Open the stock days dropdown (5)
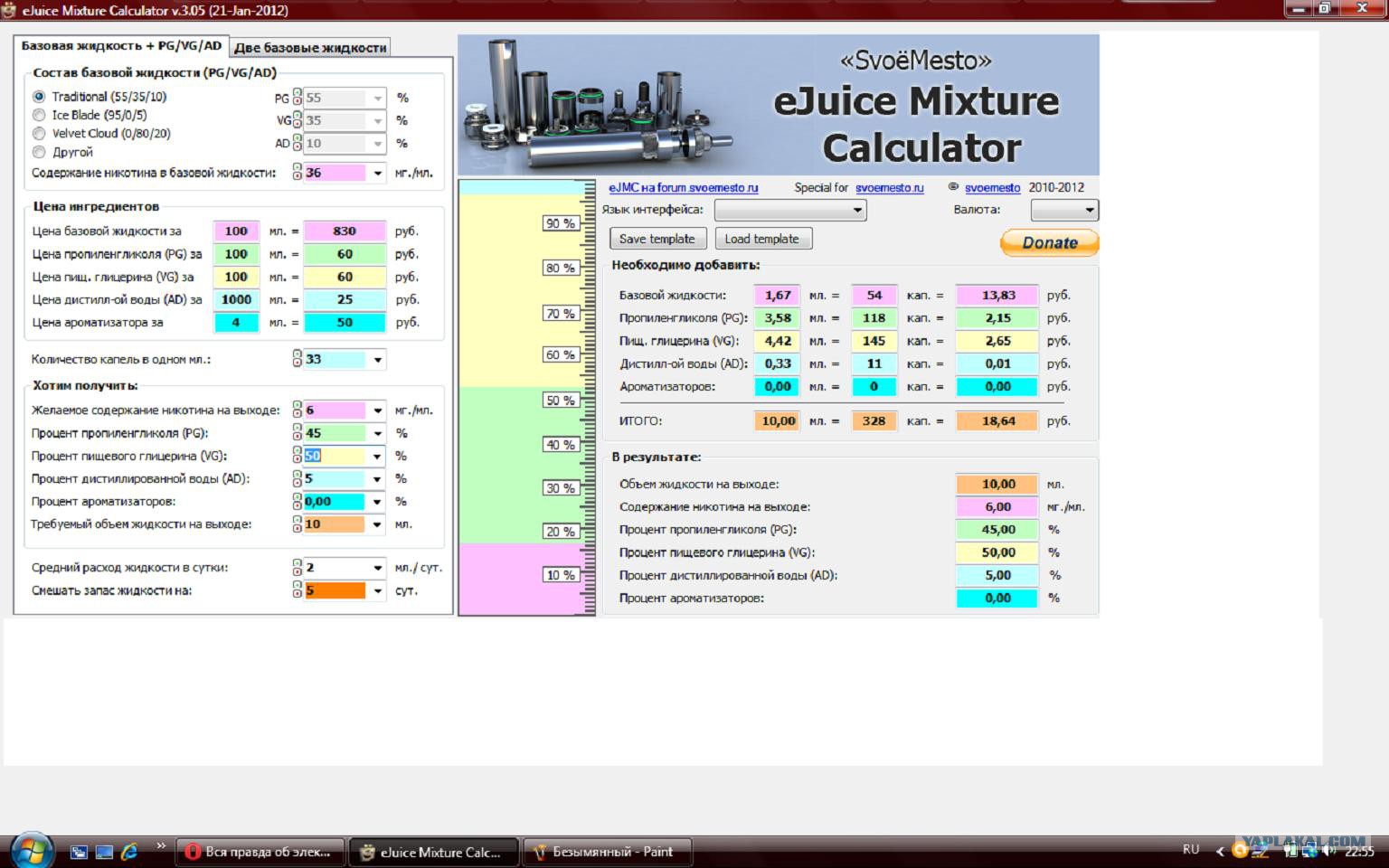The image size is (1389, 868). [x=377, y=590]
